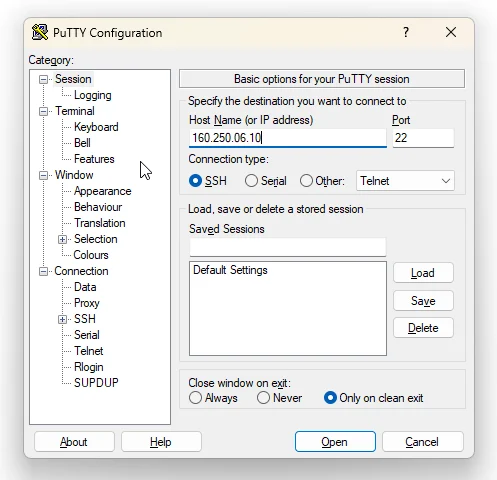Select the Connection category label
This screenshot has width=497, height=480.
81,271
